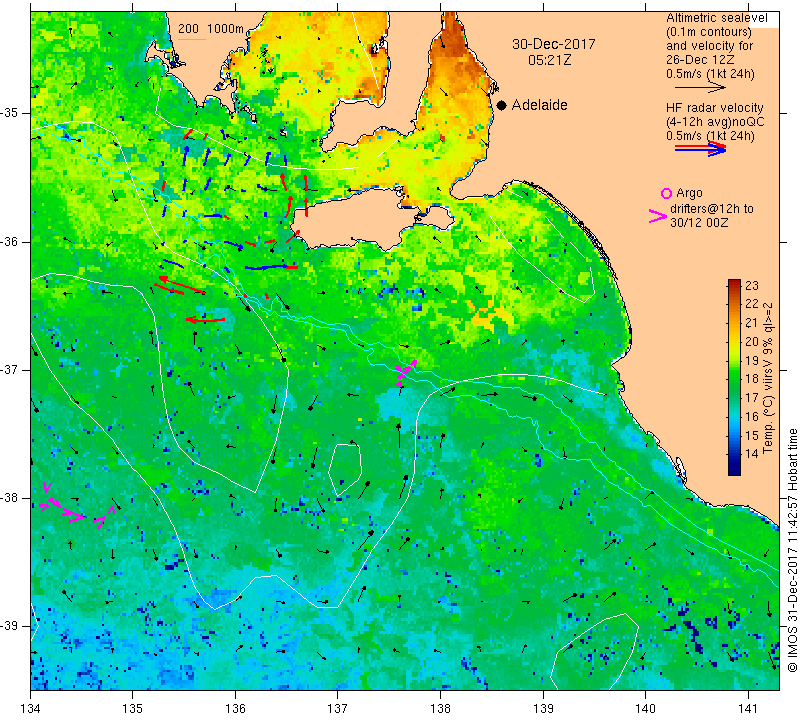Click the 'HF radar velocity' legend heading
The image size is (800, 720).
(x=715, y=108)
